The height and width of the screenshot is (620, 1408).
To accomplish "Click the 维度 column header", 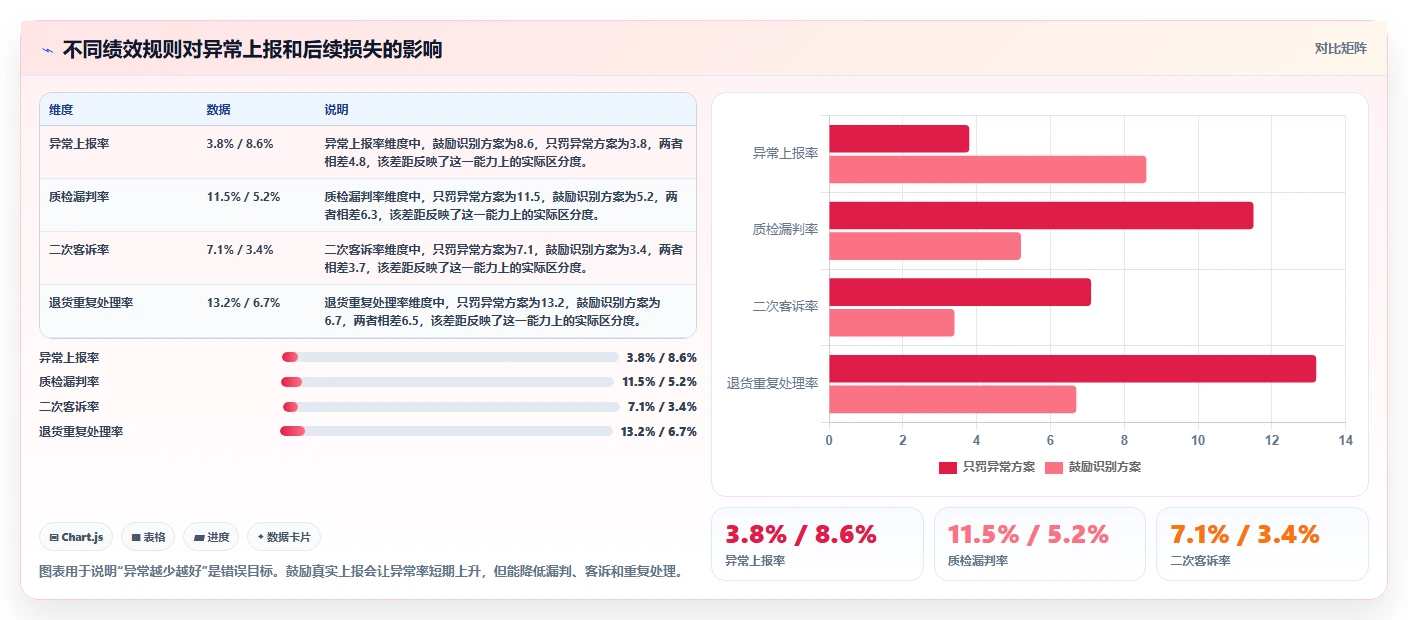I will tap(61, 109).
